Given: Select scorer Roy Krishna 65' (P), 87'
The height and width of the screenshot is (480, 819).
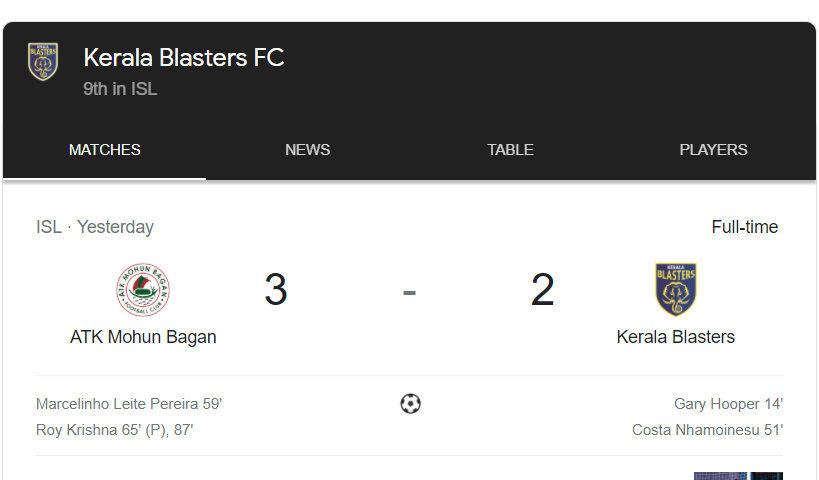Looking at the screenshot, I should tap(114, 430).
